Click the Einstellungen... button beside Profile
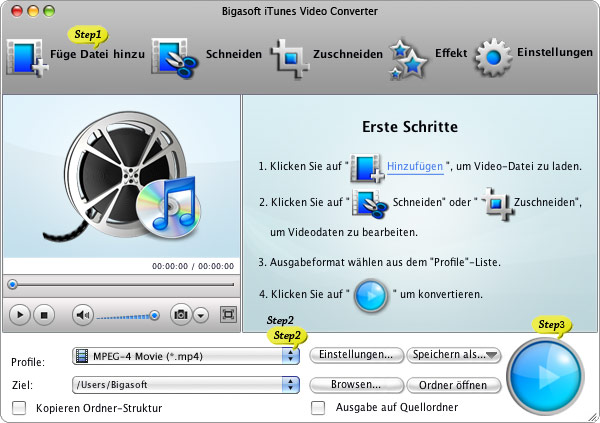Screen dimensions: 600x423 (356, 355)
